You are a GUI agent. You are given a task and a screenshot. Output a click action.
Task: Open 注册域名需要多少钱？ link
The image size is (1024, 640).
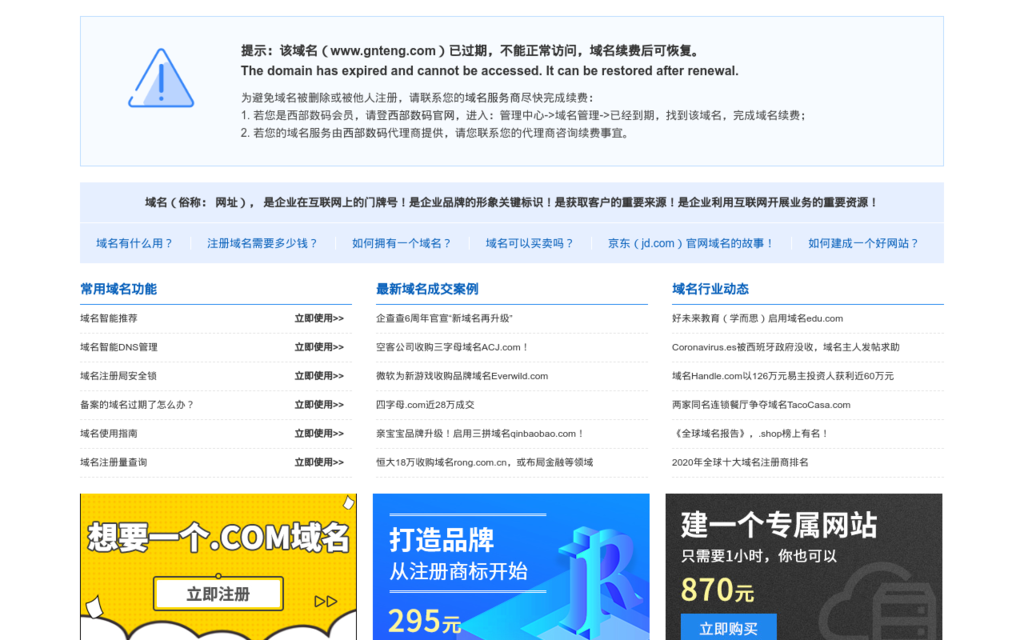click(x=262, y=243)
